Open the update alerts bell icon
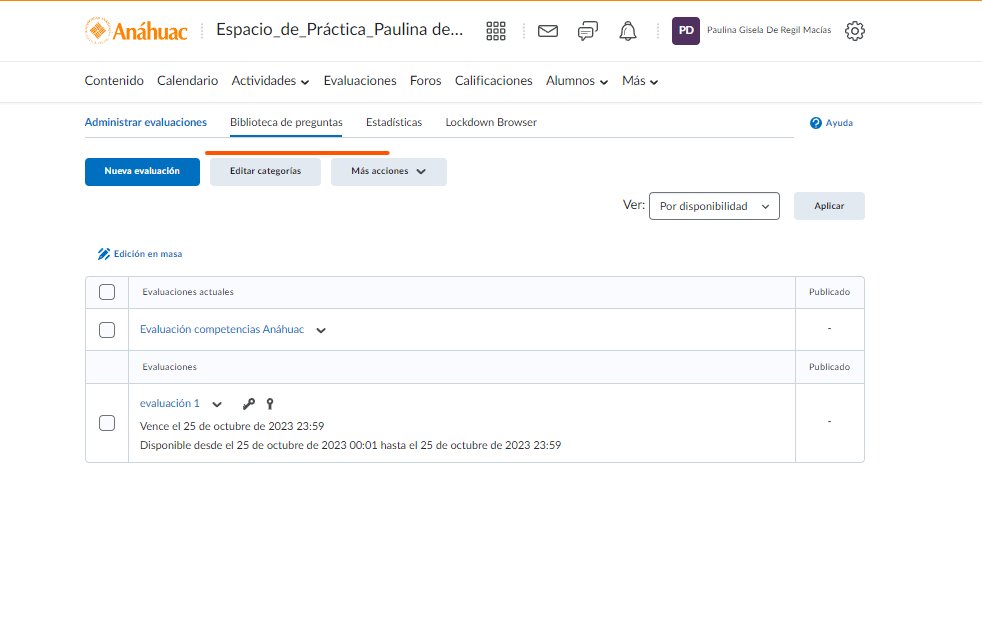 click(x=628, y=31)
